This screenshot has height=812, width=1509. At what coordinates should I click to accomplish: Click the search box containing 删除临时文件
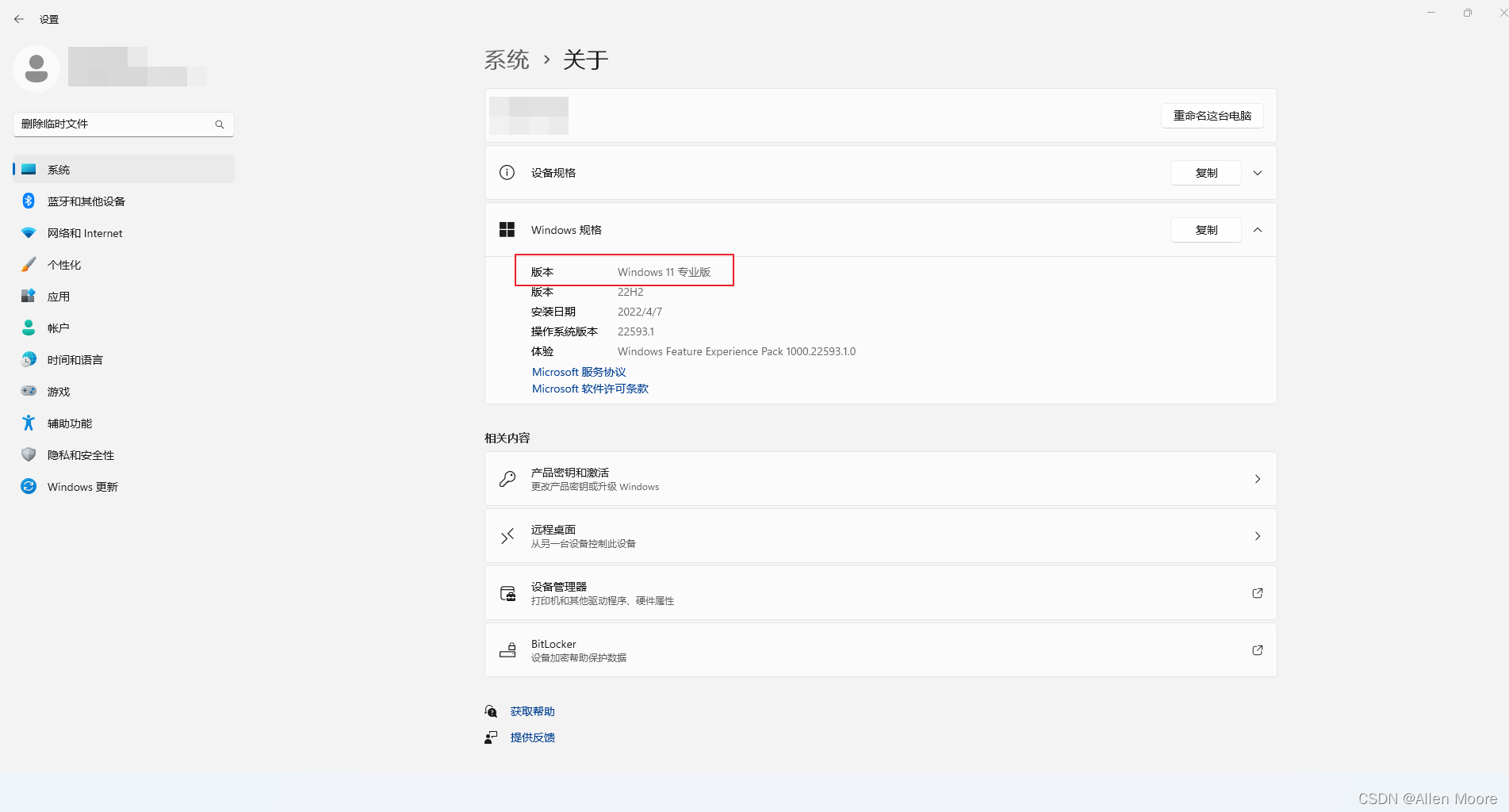pyautogui.click(x=124, y=124)
